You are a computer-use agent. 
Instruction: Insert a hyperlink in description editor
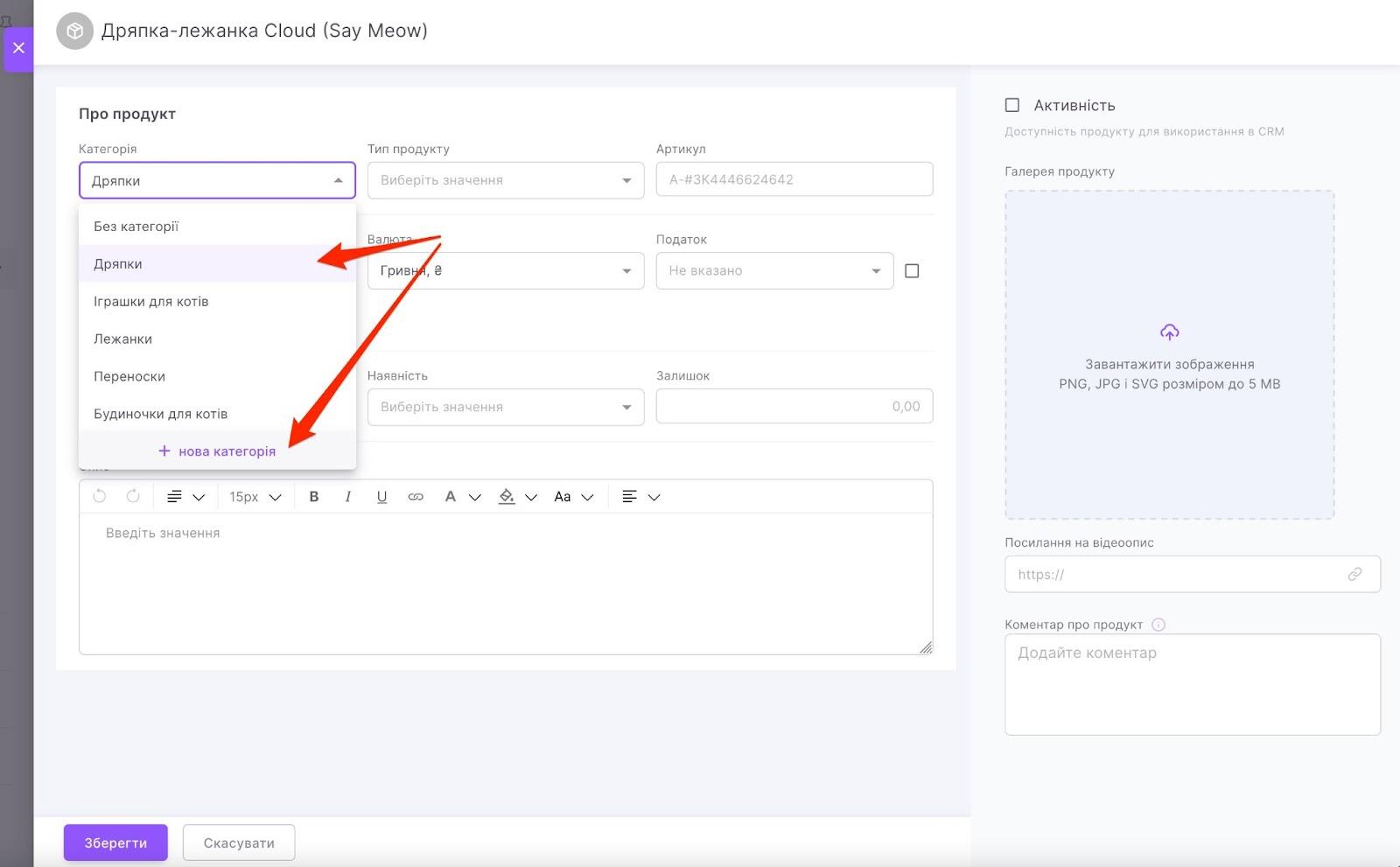click(x=416, y=497)
